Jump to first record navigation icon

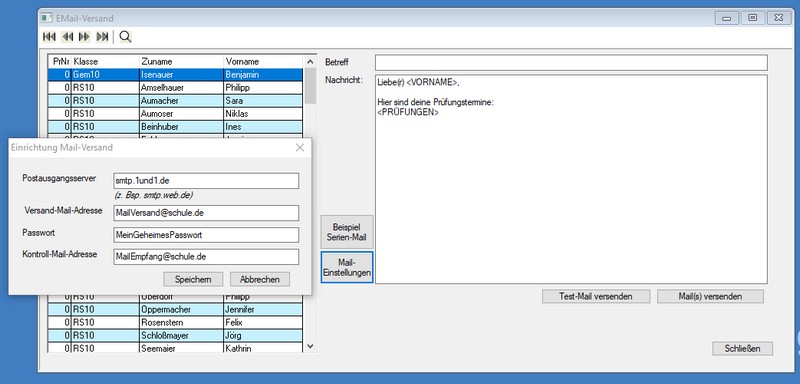(49, 37)
